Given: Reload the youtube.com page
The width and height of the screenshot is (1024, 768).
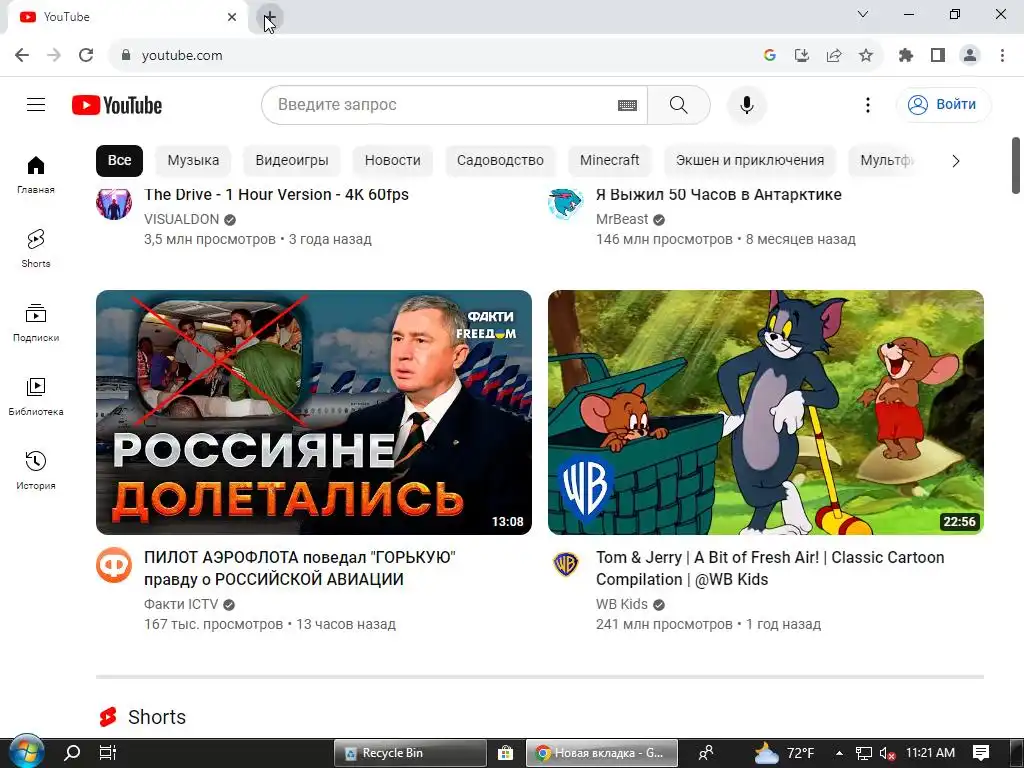Looking at the screenshot, I should pyautogui.click(x=86, y=56).
